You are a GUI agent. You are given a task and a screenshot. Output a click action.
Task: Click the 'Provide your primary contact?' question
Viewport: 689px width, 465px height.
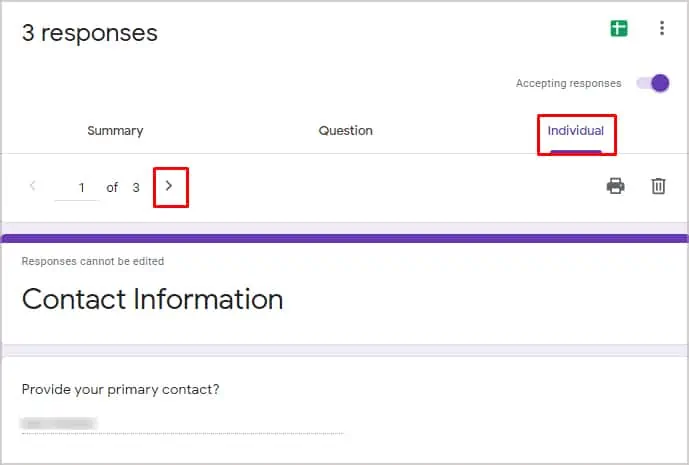point(120,389)
